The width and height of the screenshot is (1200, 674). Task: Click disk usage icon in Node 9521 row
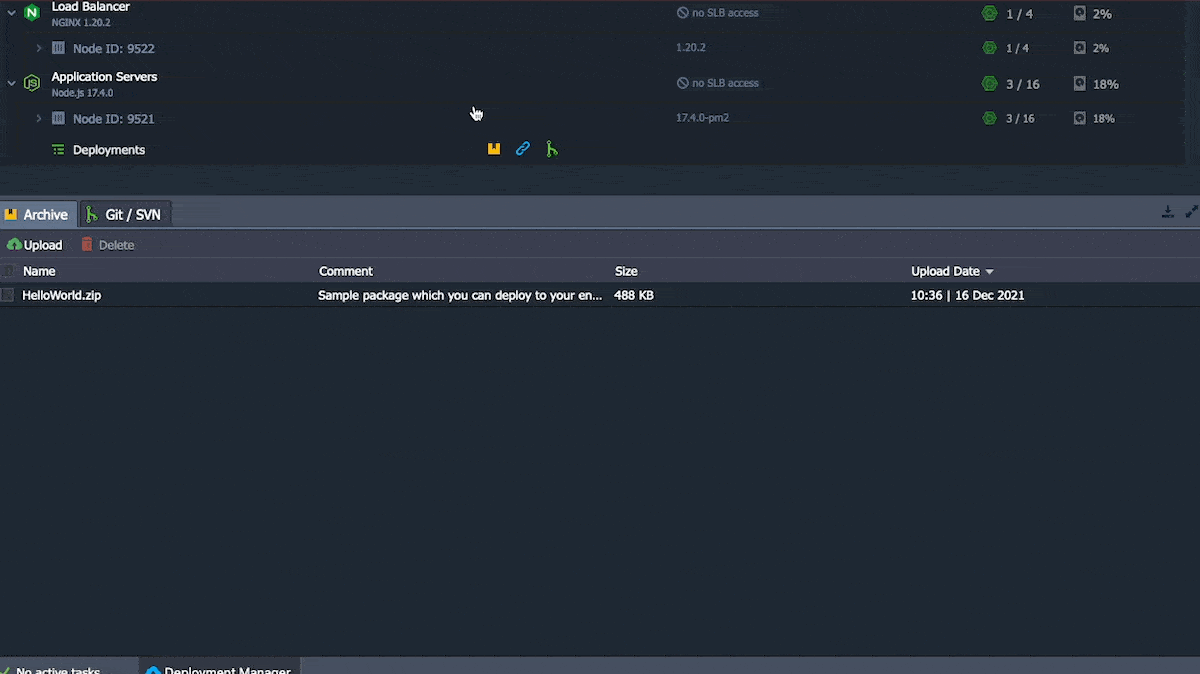(1079, 118)
